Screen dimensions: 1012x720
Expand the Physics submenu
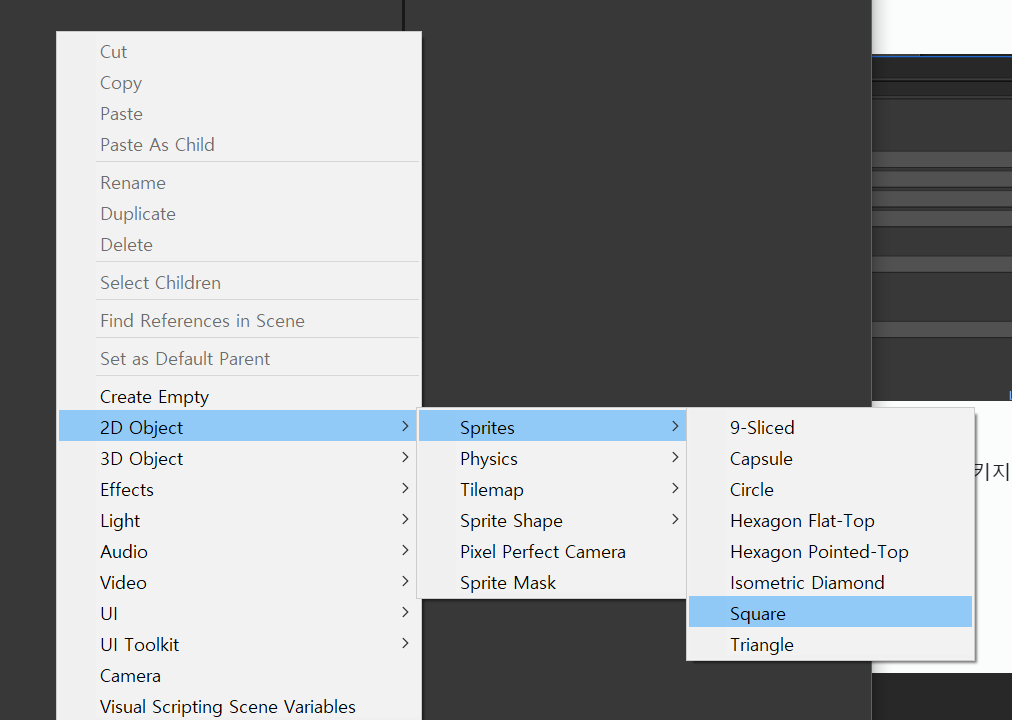click(x=489, y=458)
